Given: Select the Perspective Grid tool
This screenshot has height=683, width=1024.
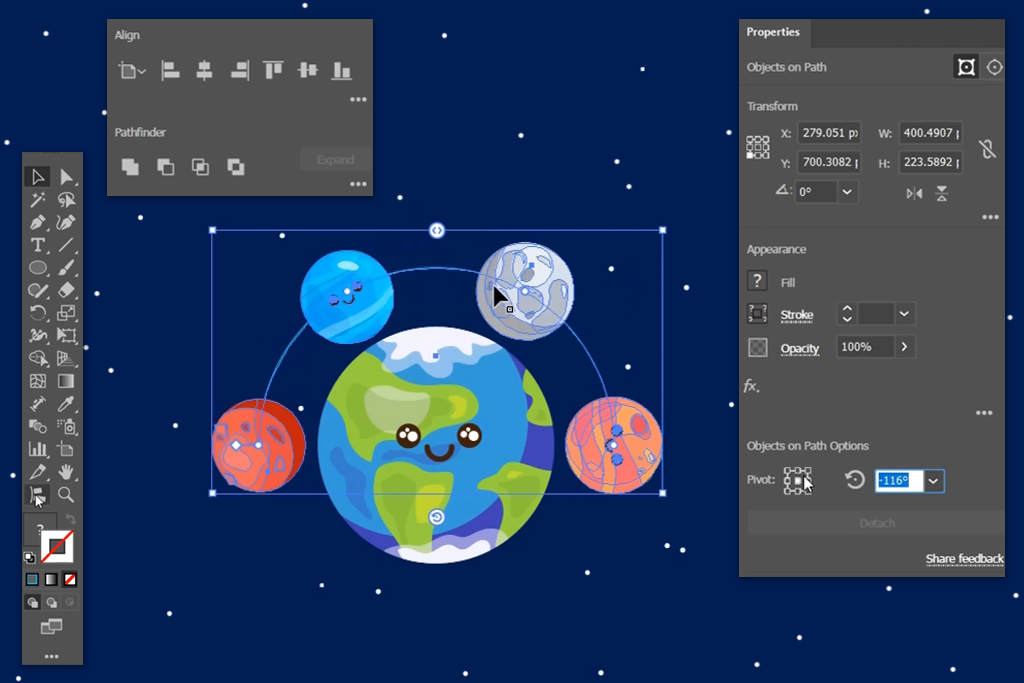Looking at the screenshot, I should pos(66,358).
